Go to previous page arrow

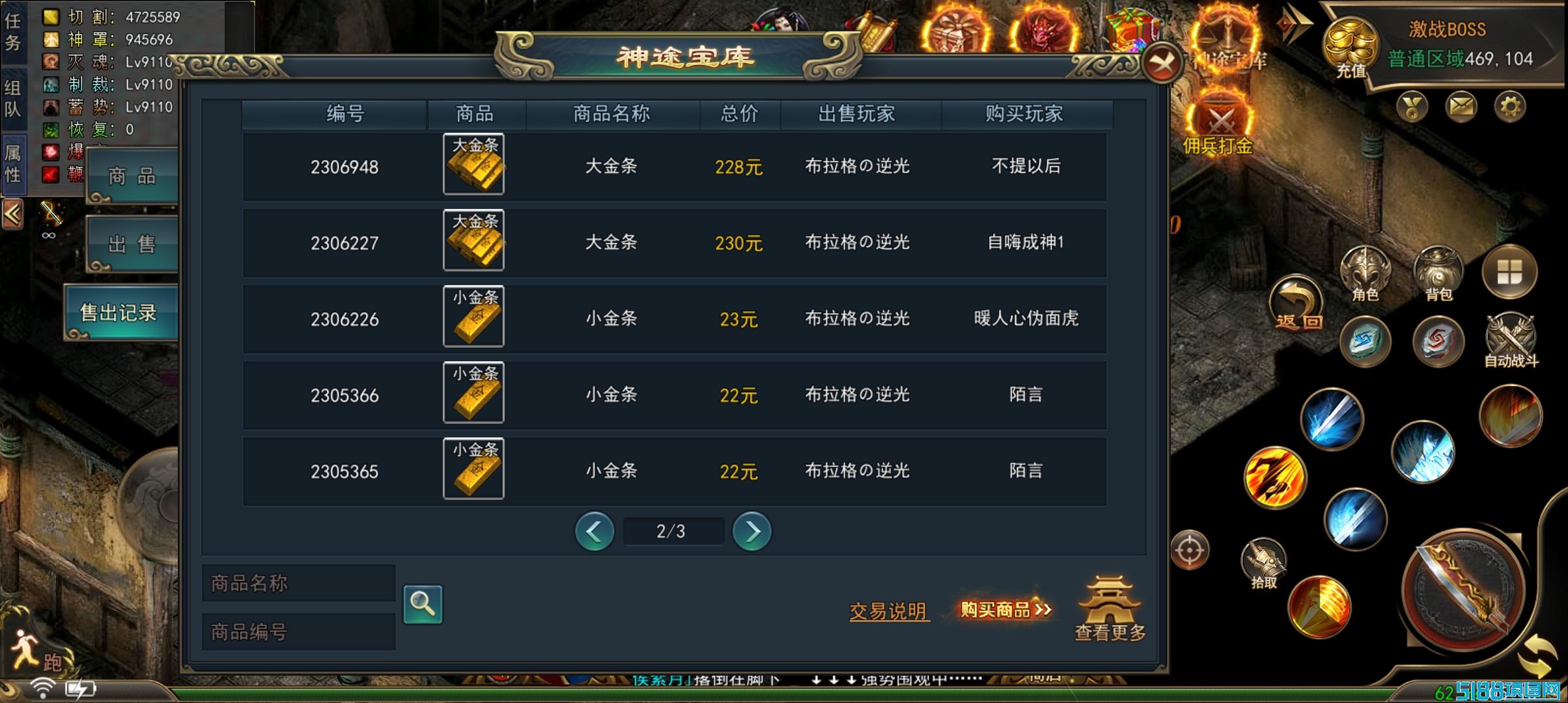pyautogui.click(x=594, y=531)
